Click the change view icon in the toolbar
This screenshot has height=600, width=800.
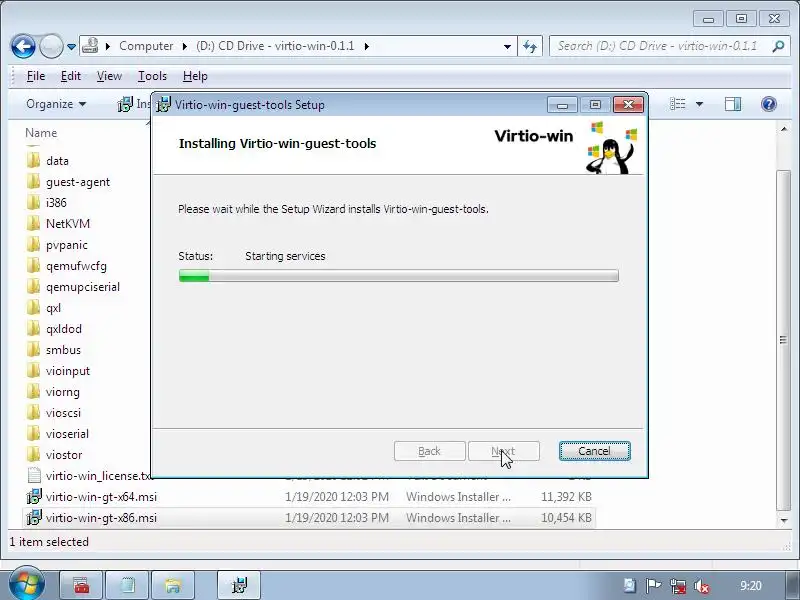pos(678,104)
